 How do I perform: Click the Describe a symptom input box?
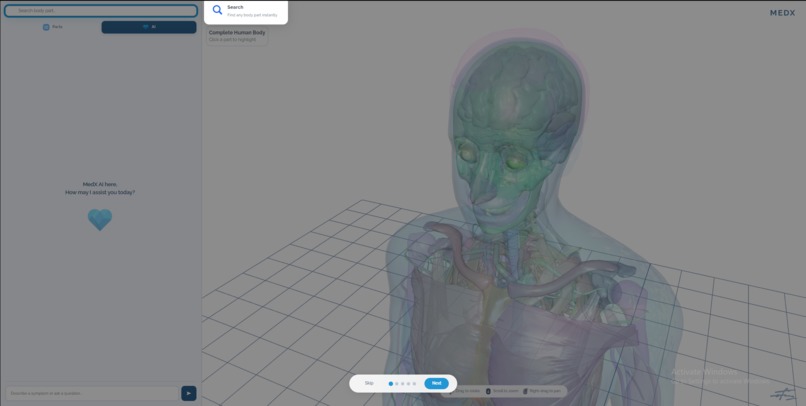(92, 393)
